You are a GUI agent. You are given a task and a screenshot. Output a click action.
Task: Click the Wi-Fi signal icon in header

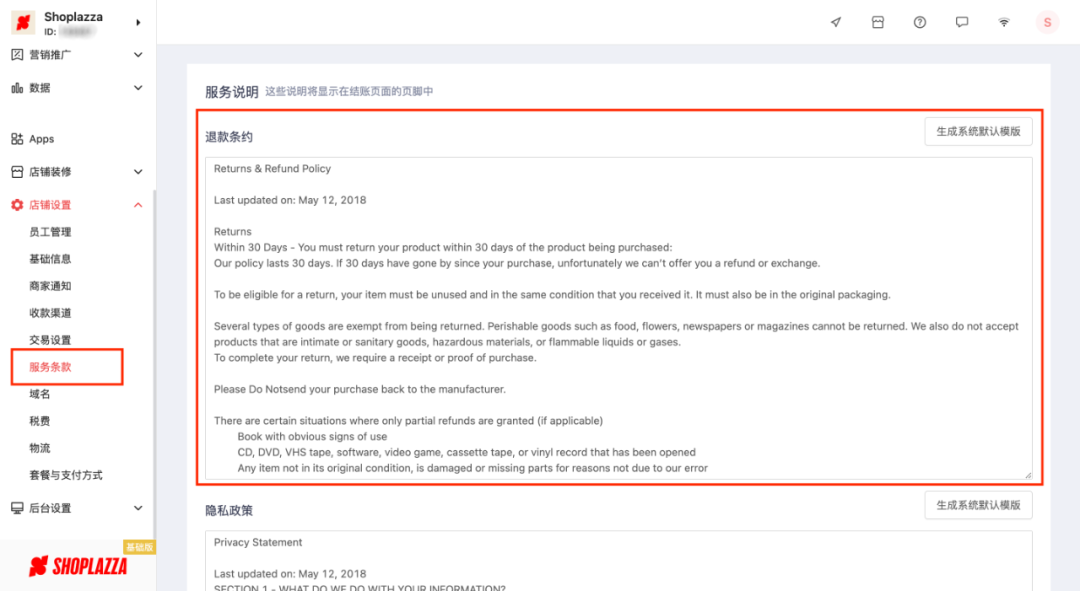(x=1004, y=22)
